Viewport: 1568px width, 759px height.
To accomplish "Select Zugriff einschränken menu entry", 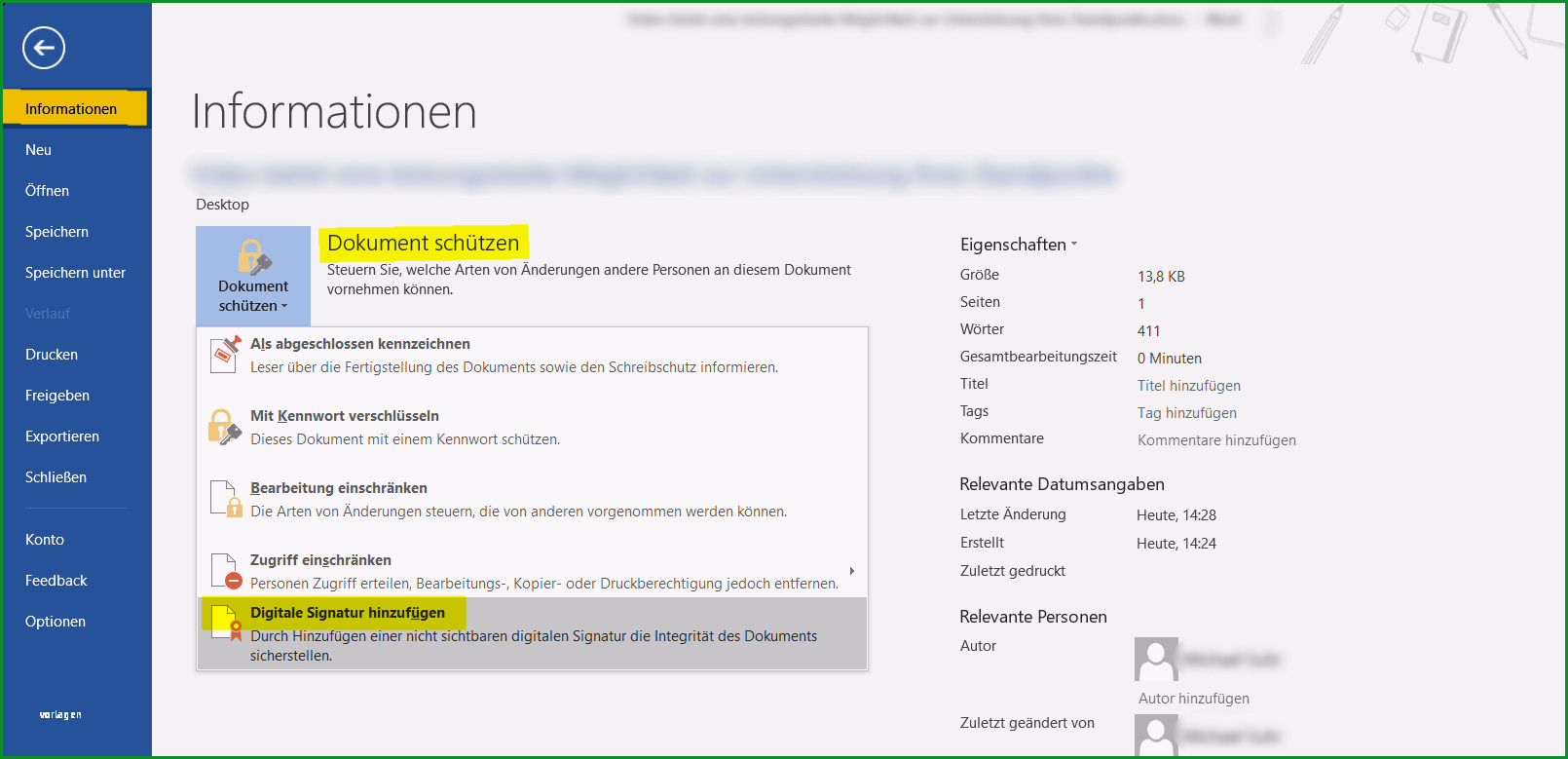I will 532,571.
